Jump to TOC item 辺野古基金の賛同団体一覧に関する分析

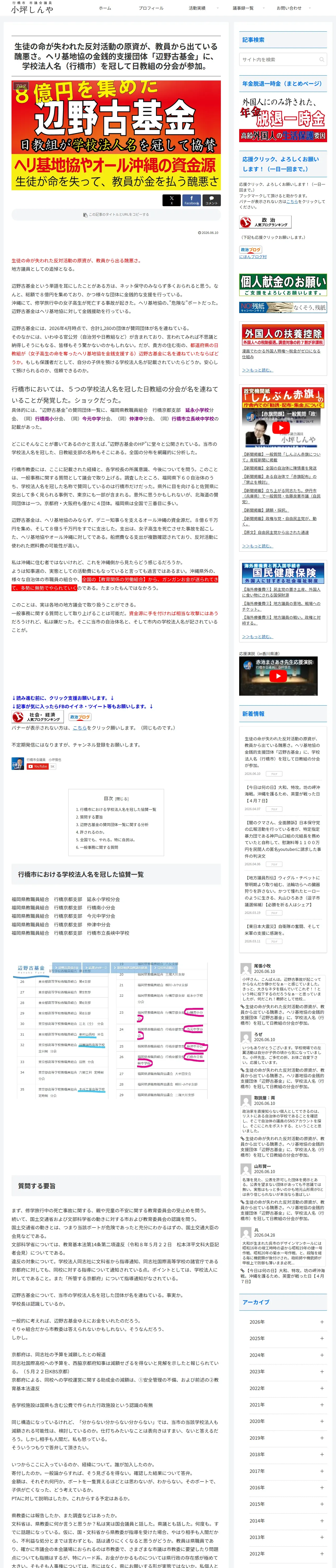(x=114, y=825)
